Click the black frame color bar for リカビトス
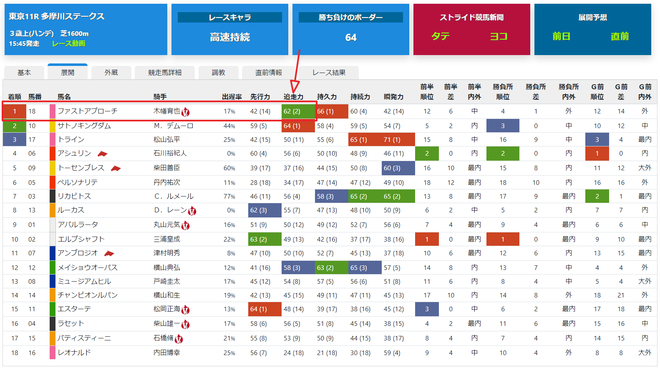The image size is (660, 368). tap(53, 197)
